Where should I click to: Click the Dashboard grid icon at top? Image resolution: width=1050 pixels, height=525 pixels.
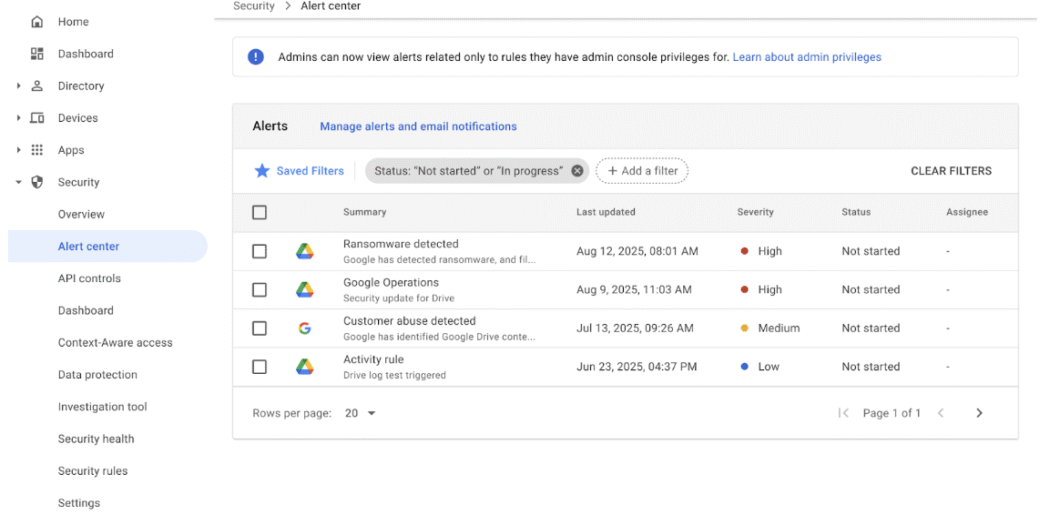[37, 54]
